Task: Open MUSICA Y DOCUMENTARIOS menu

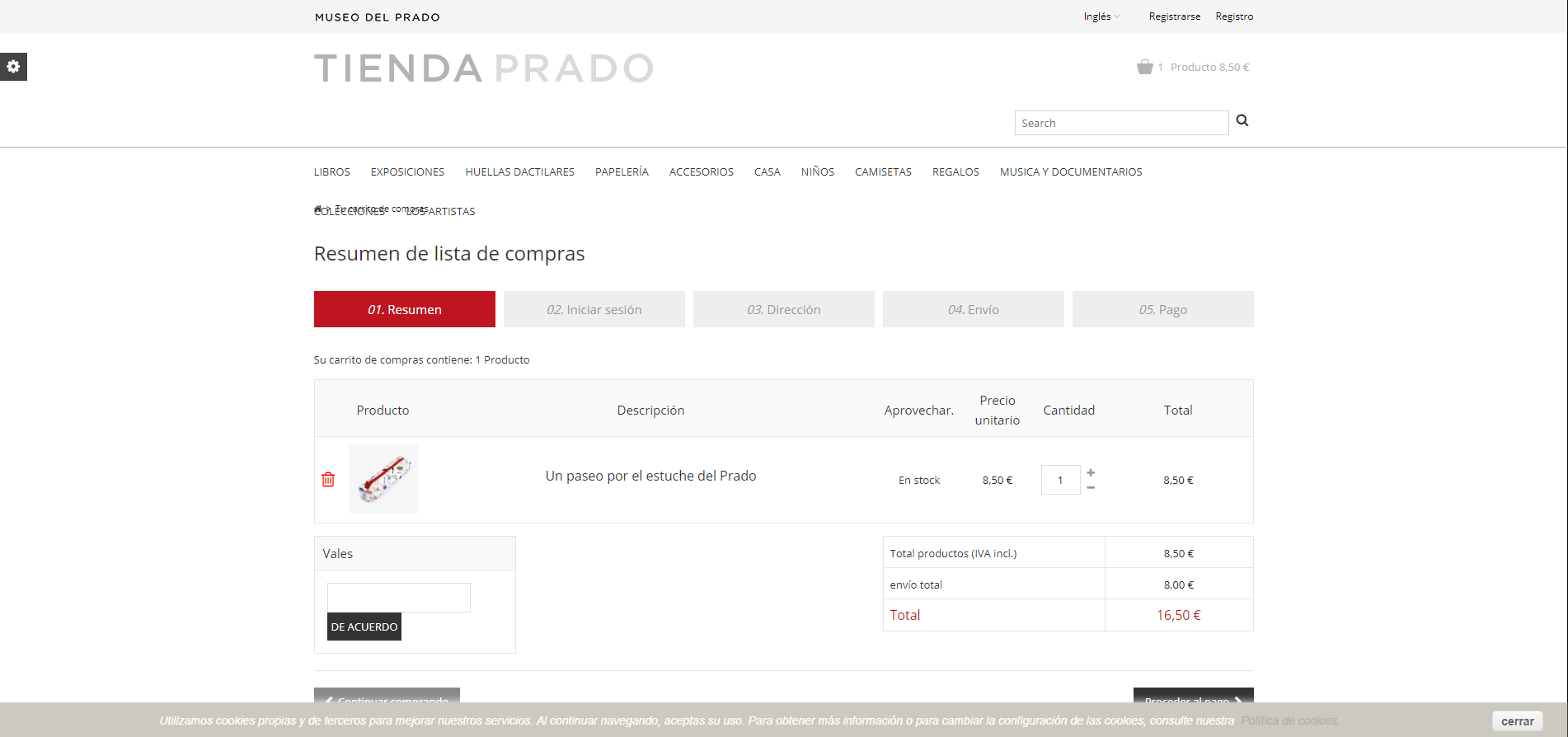Action: pos(1071,172)
